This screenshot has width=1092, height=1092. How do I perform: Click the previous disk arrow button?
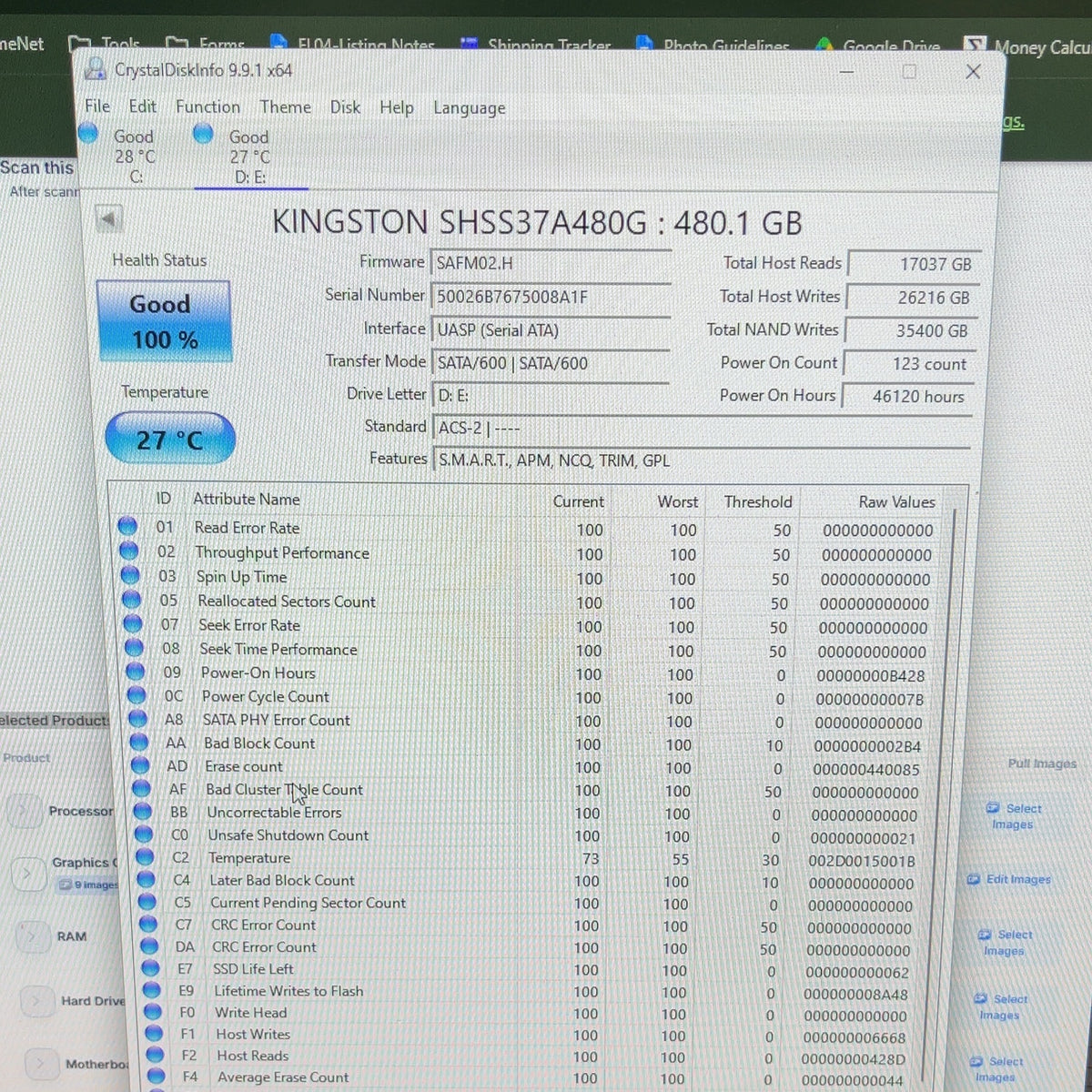tap(108, 219)
